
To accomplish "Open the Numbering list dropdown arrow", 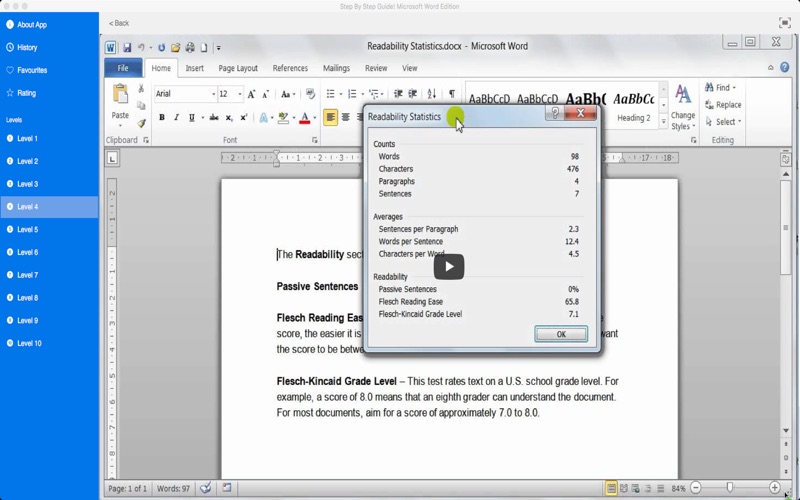I will point(362,94).
